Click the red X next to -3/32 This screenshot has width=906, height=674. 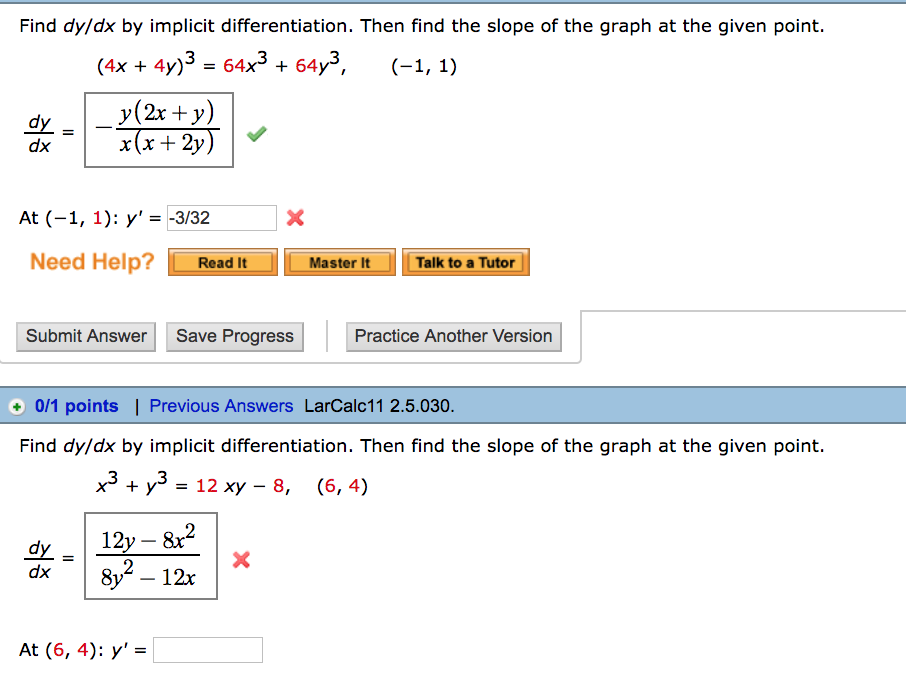[296, 217]
